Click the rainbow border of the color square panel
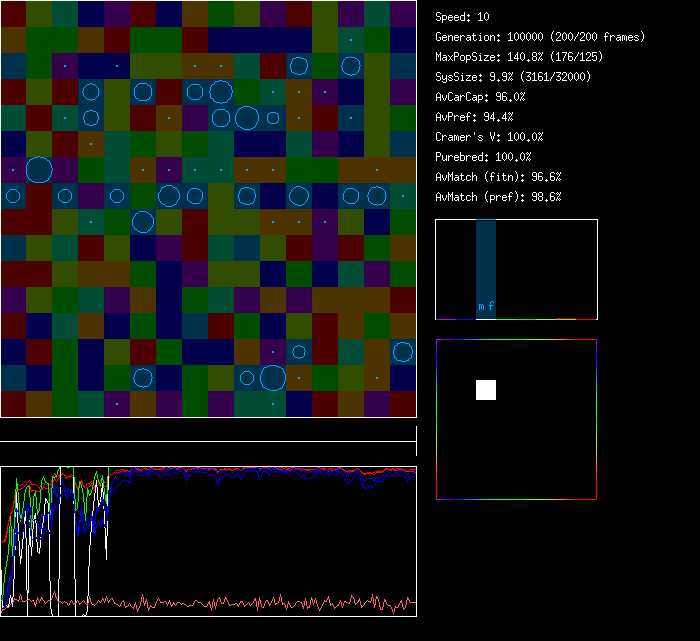This screenshot has width=700, height=641. [437, 420]
